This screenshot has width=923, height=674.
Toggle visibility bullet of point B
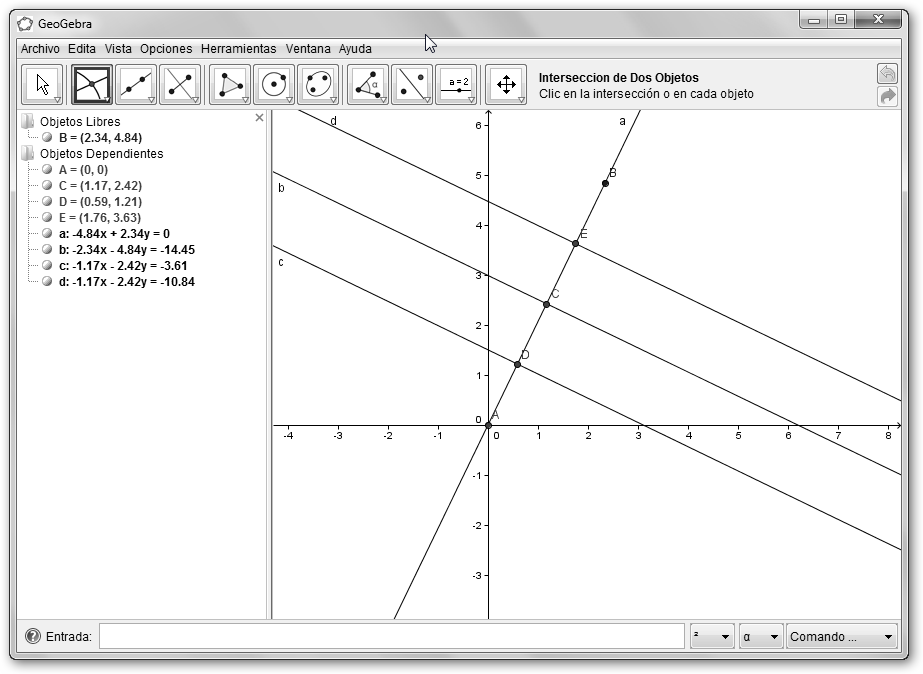click(x=47, y=138)
